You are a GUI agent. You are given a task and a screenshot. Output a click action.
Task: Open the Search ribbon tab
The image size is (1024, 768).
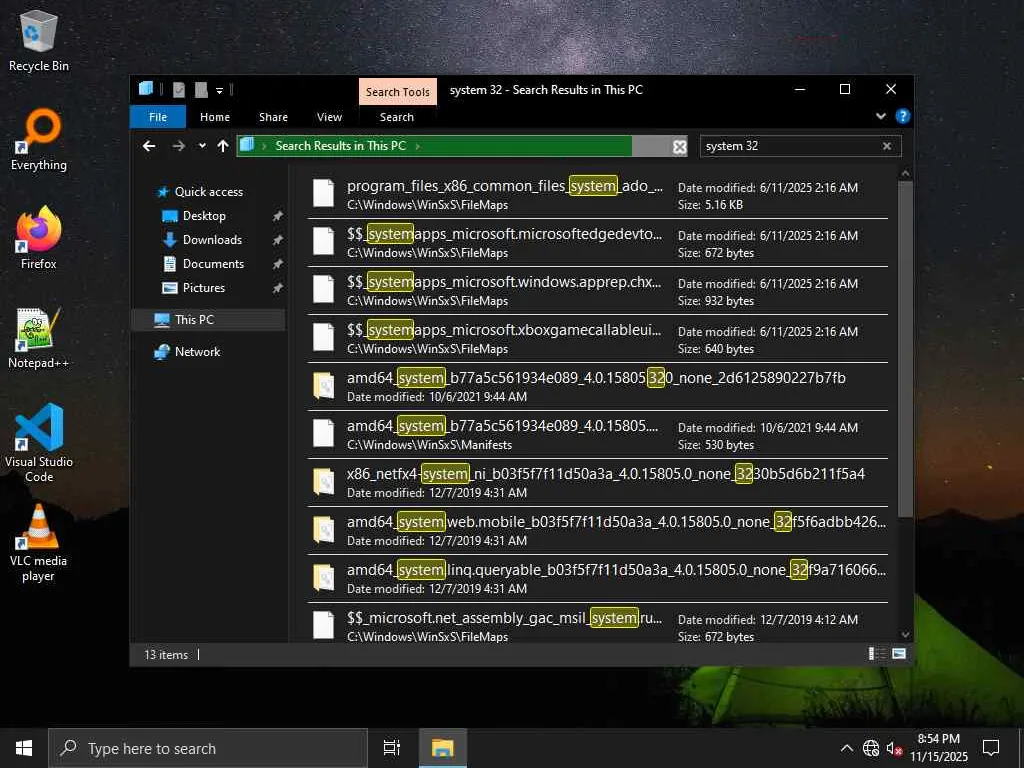[396, 117]
